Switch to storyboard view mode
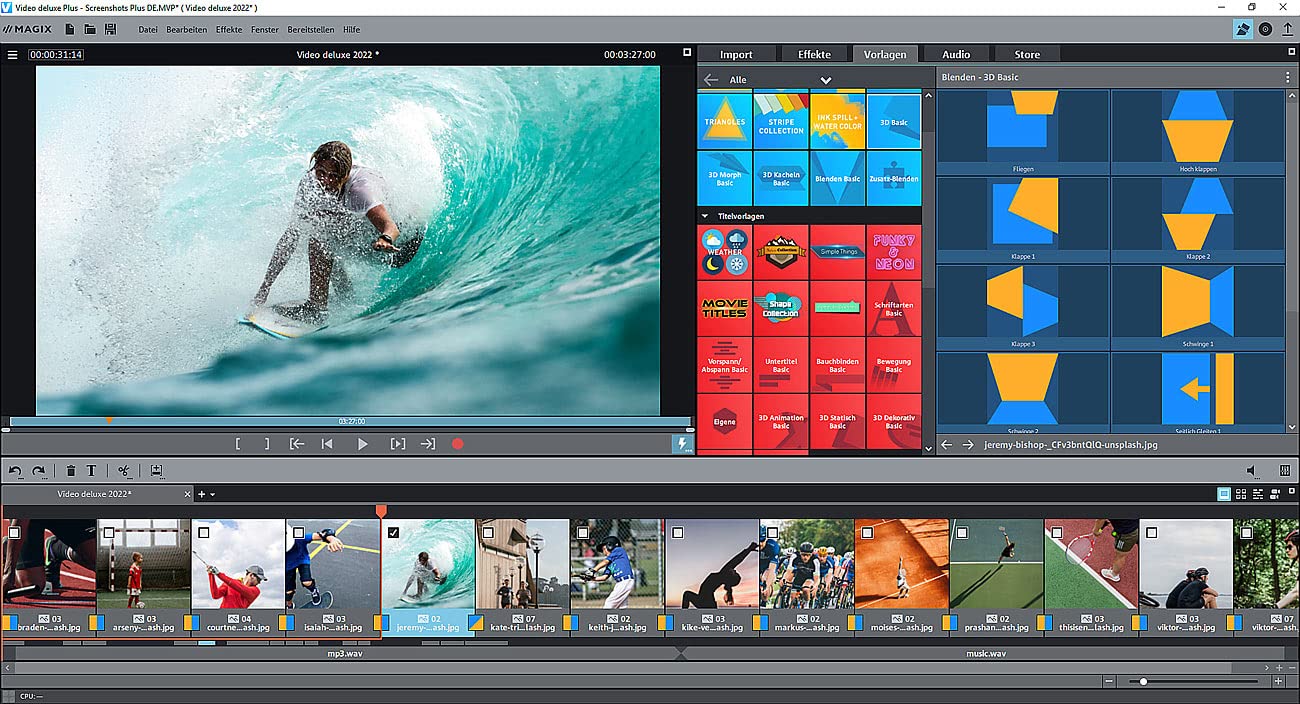The width and height of the screenshot is (1300, 704). (x=1224, y=494)
